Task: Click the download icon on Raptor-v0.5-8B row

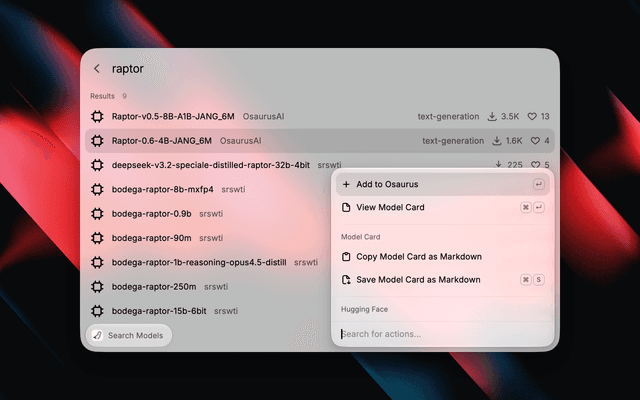Action: tap(492, 116)
